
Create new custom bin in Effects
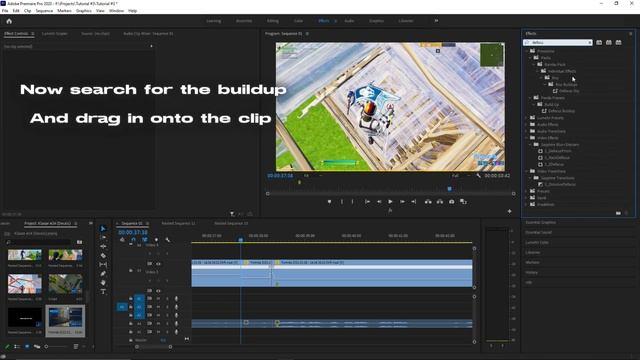(x=618, y=213)
